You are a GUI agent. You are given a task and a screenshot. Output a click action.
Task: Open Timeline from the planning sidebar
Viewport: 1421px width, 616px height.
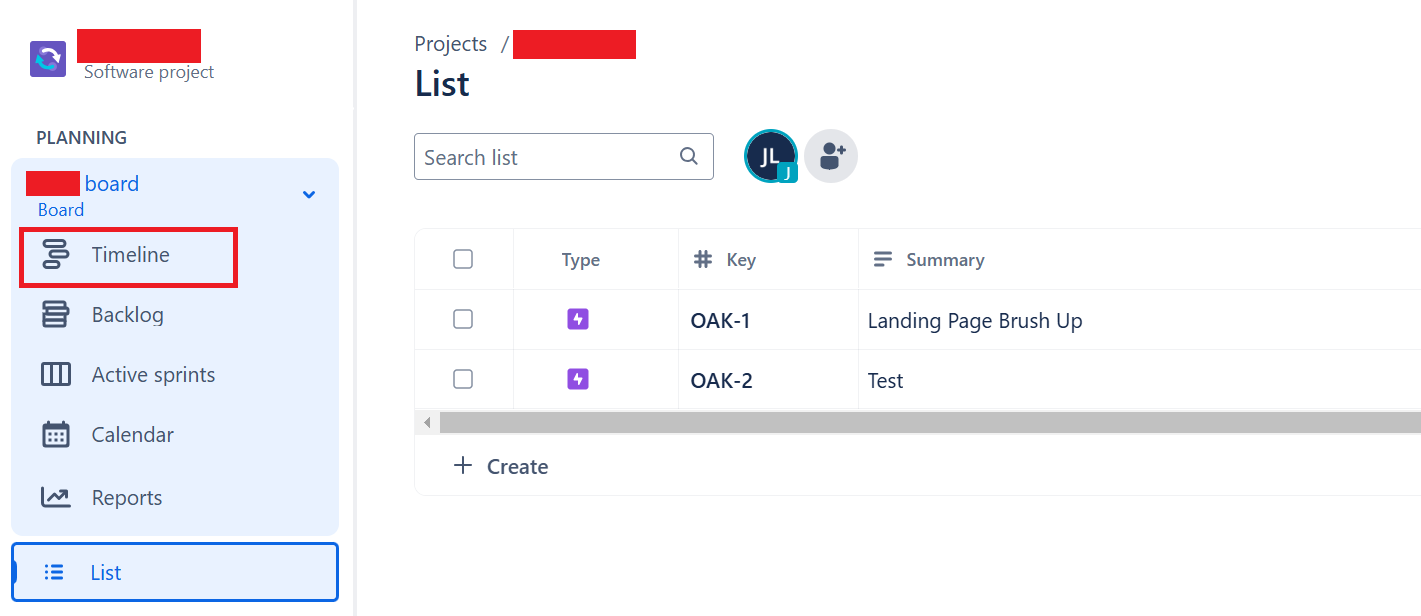[129, 255]
